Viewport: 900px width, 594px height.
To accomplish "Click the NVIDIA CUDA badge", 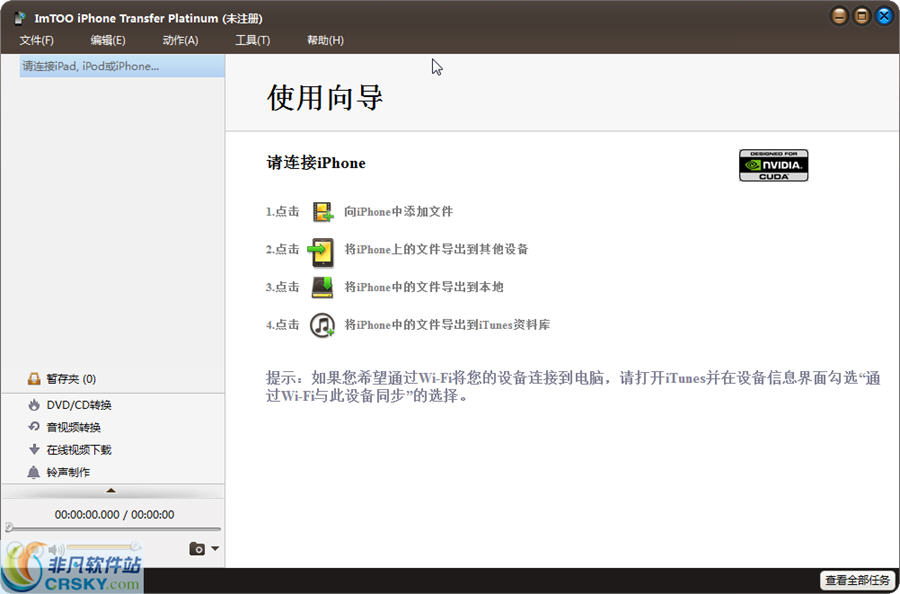I will (773, 165).
